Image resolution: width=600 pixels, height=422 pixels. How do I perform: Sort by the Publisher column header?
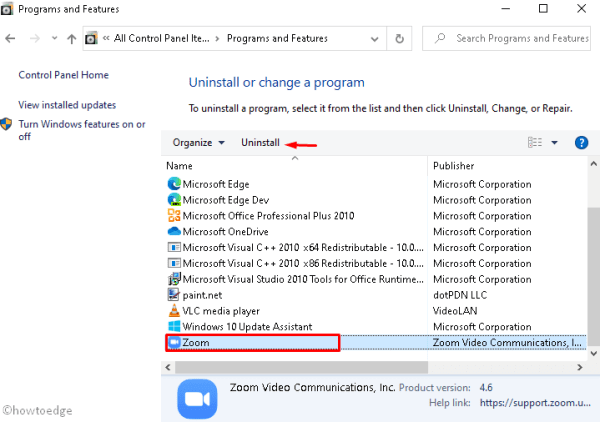pyautogui.click(x=453, y=166)
